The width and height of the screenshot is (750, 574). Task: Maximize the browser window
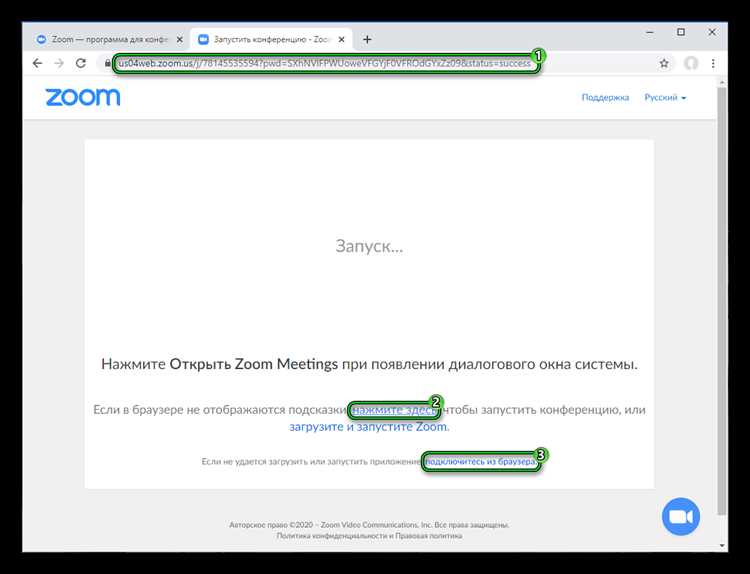pos(681,32)
